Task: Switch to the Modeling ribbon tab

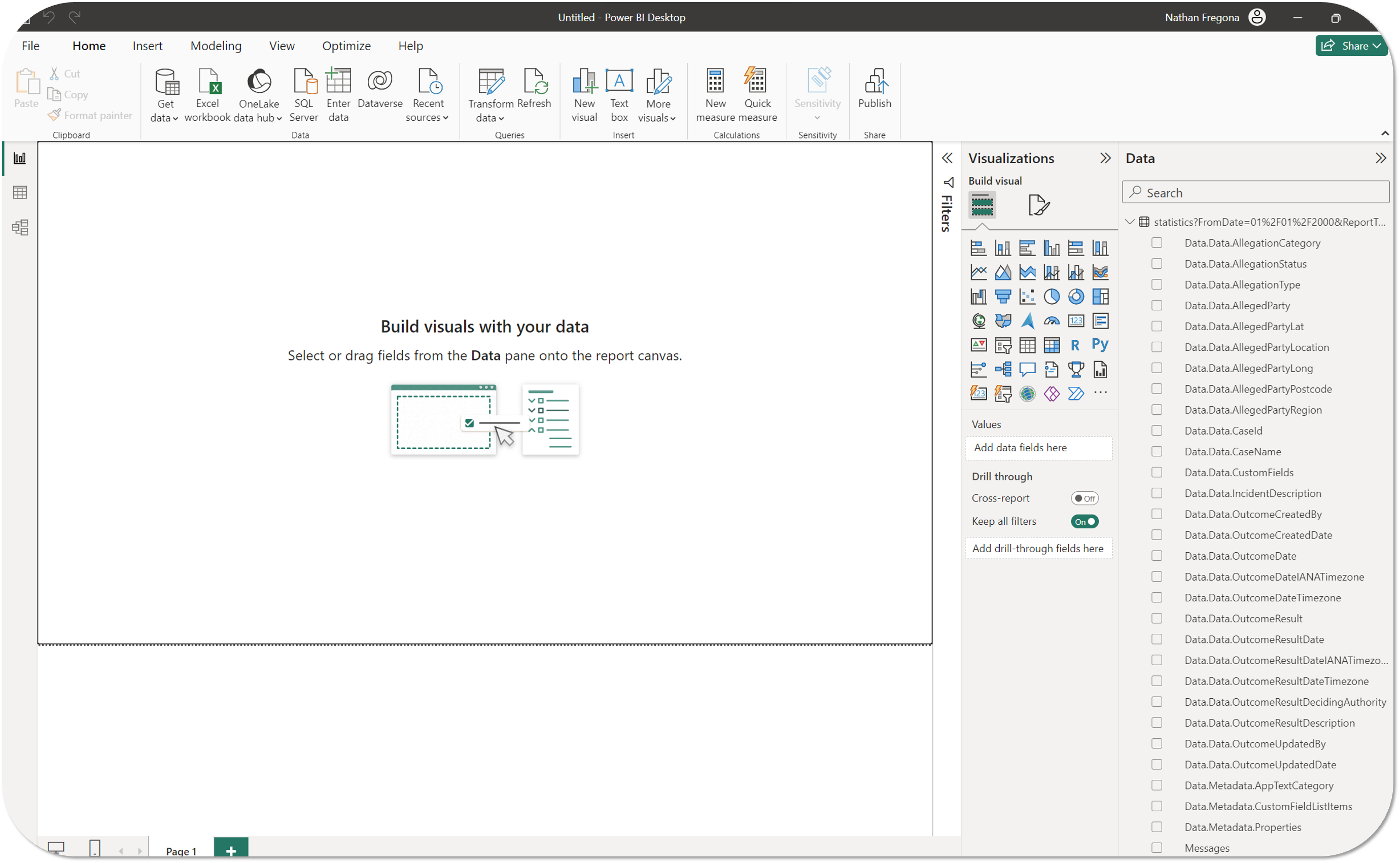Action: pyautogui.click(x=216, y=46)
